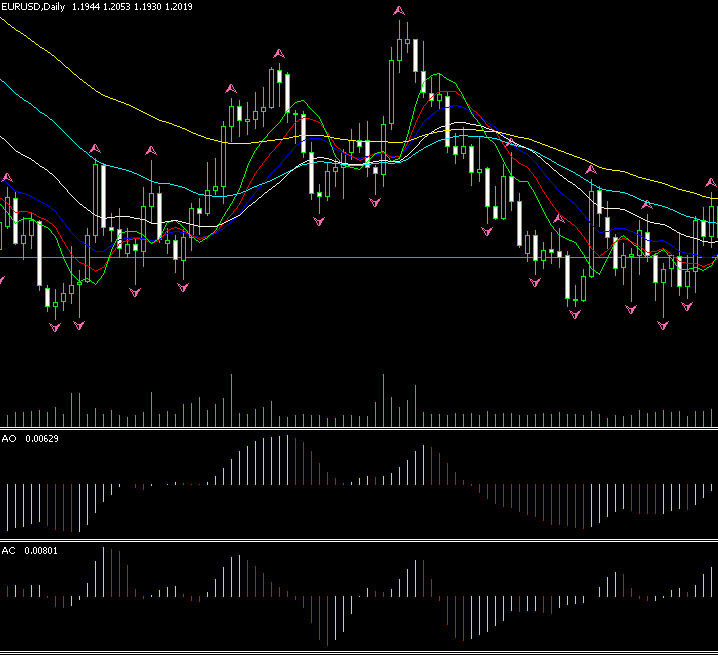Image resolution: width=718 pixels, height=655 pixels.
Task: Click the candlestick with the highest high
Action: (x=399, y=49)
